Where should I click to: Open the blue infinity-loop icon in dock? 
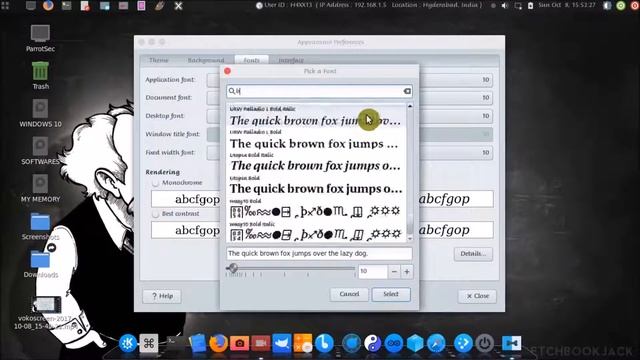coord(393,343)
